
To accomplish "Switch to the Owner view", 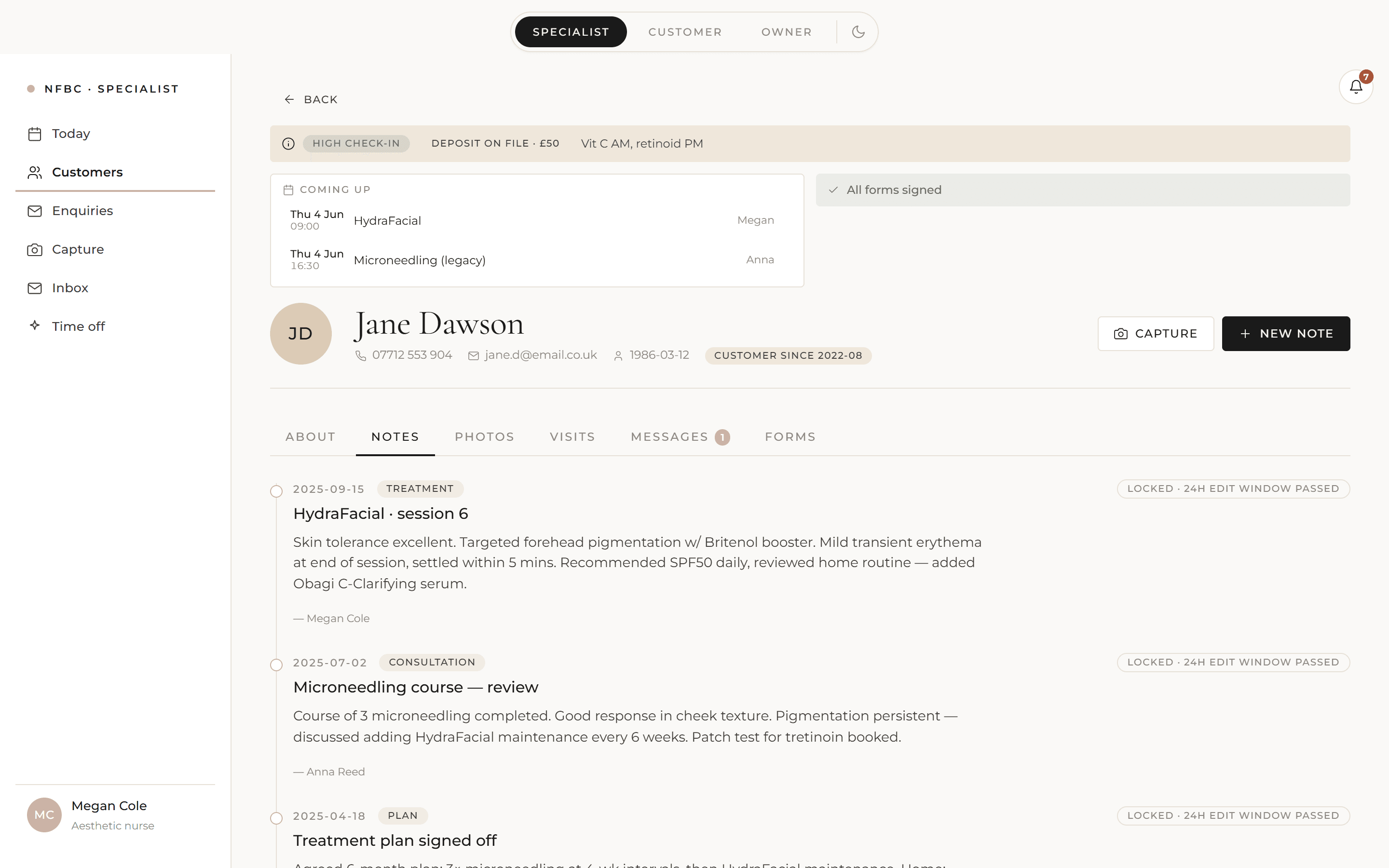I will coord(786,31).
